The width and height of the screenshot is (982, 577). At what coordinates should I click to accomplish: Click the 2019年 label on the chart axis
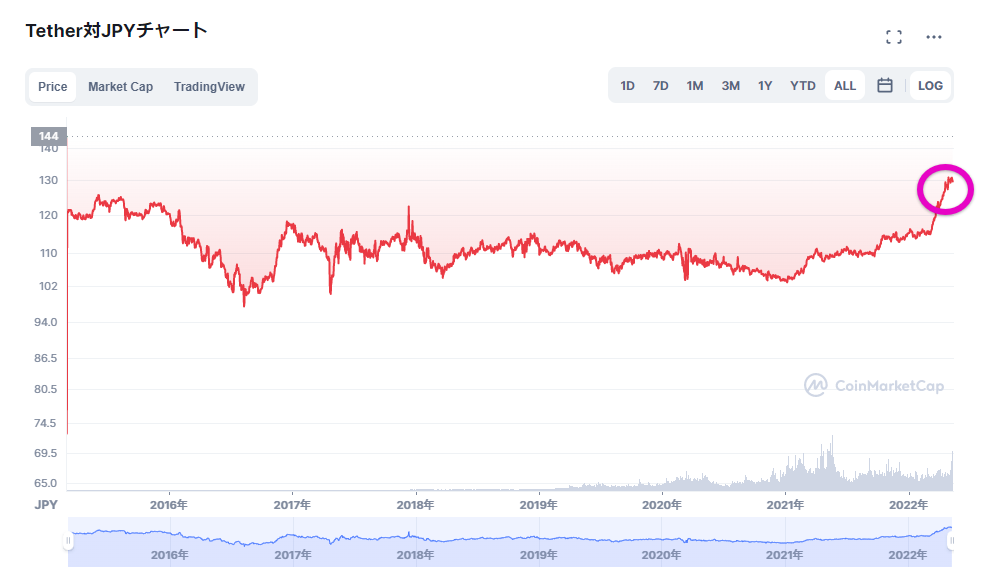[538, 505]
